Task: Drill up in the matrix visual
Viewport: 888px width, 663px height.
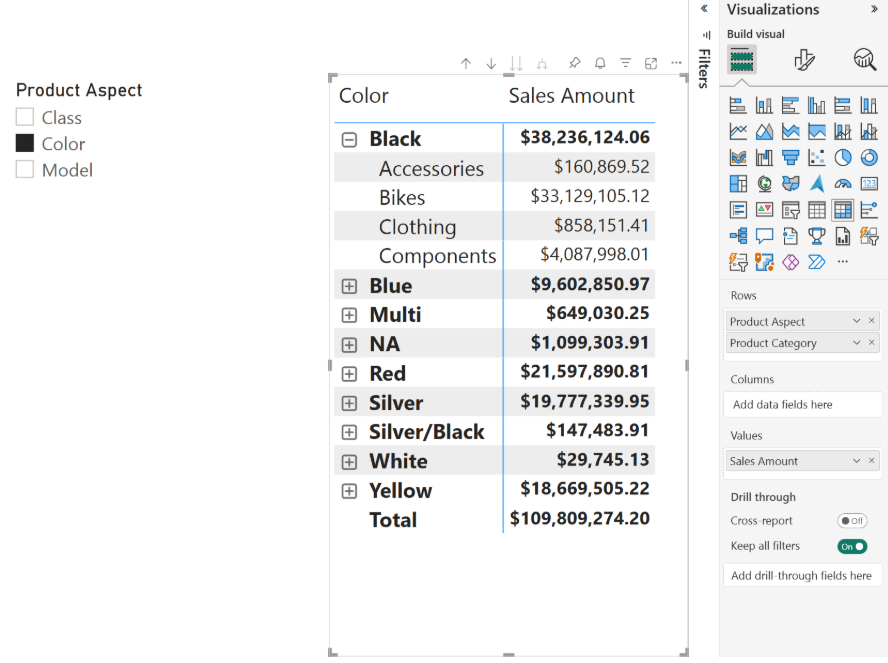Action: [466, 63]
